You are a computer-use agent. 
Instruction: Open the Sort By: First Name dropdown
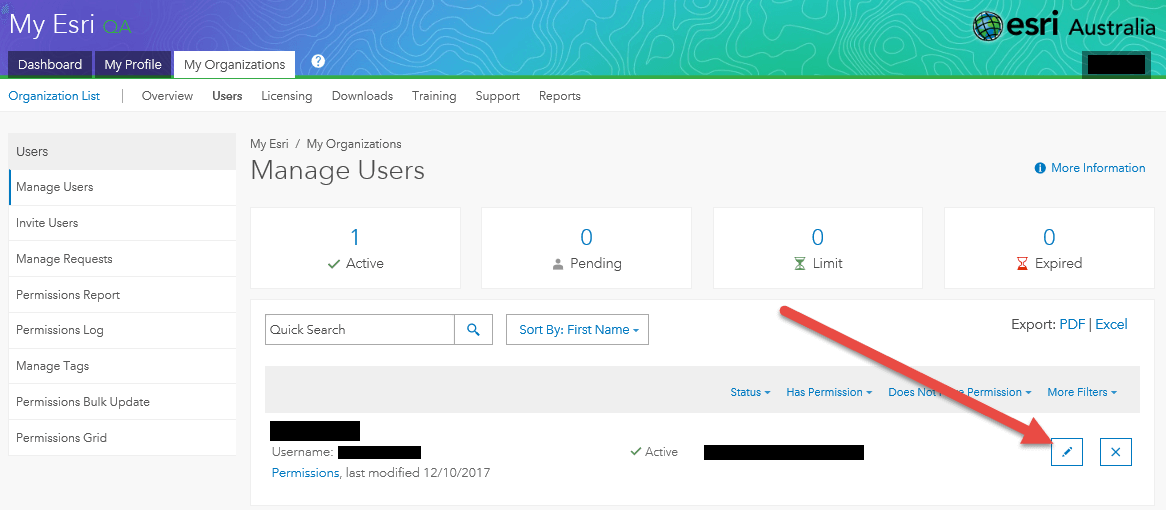(578, 329)
